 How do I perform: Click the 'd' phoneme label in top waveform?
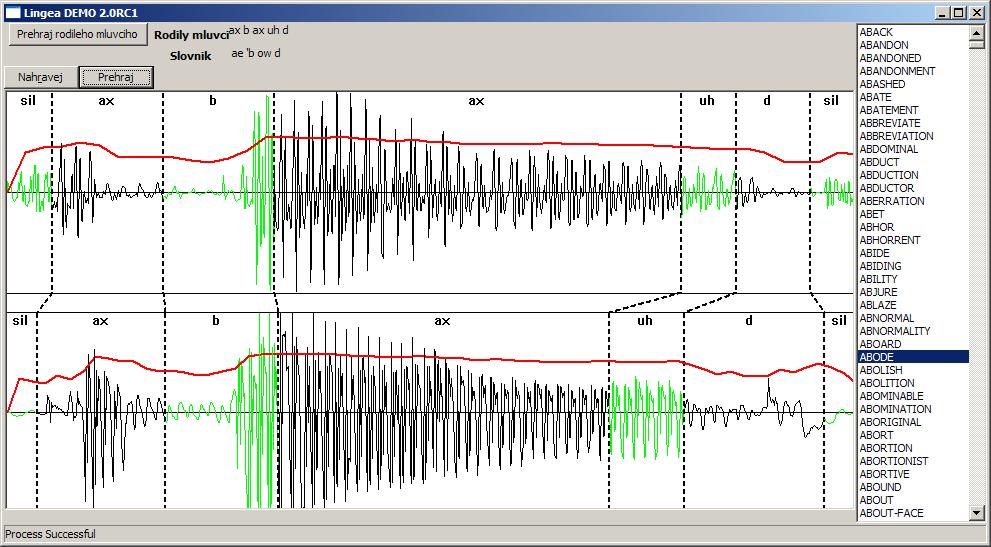point(767,100)
